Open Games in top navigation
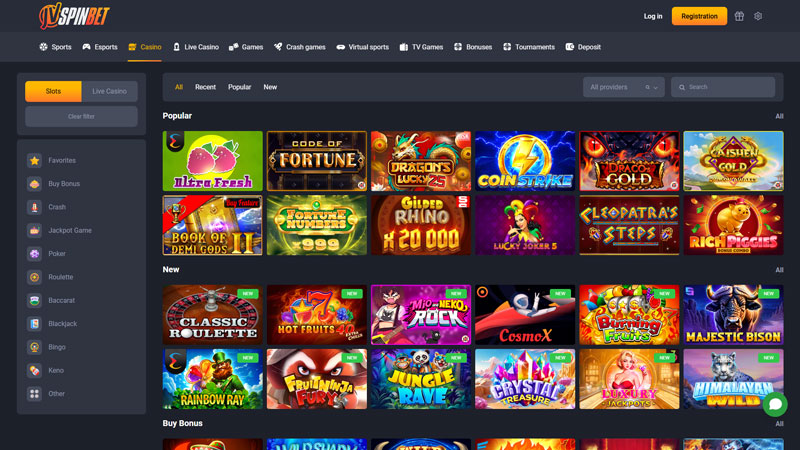This screenshot has width=800, height=450. (246, 47)
